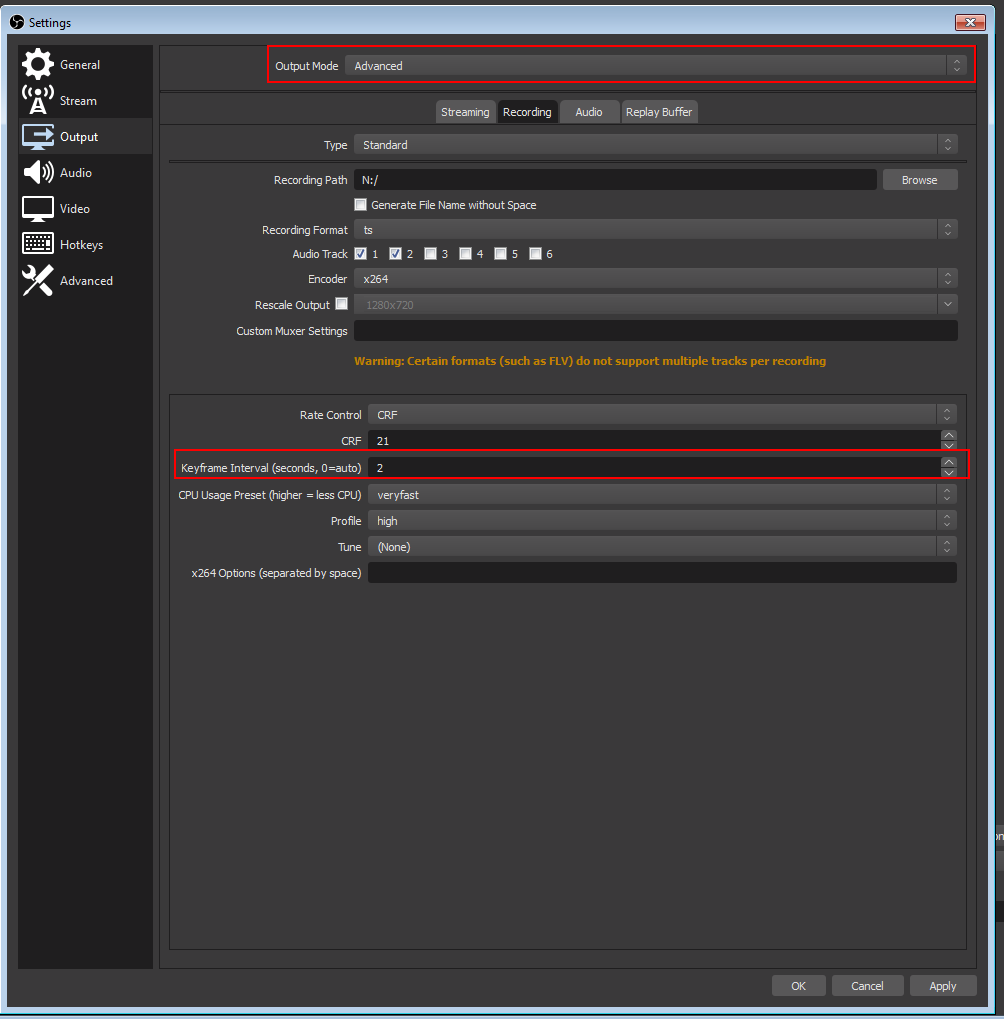Viewport: 1004px width, 1019px height.
Task: Open Rescale Output resolution dropdown
Action: pos(655,304)
